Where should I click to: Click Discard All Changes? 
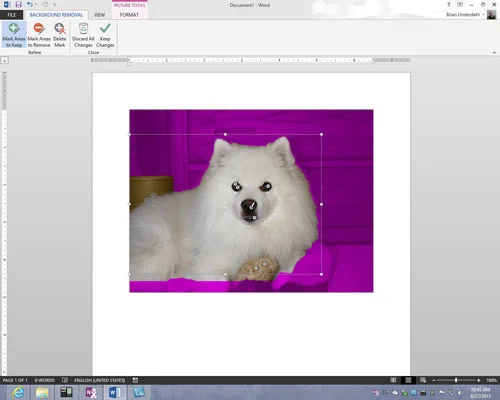(x=83, y=35)
